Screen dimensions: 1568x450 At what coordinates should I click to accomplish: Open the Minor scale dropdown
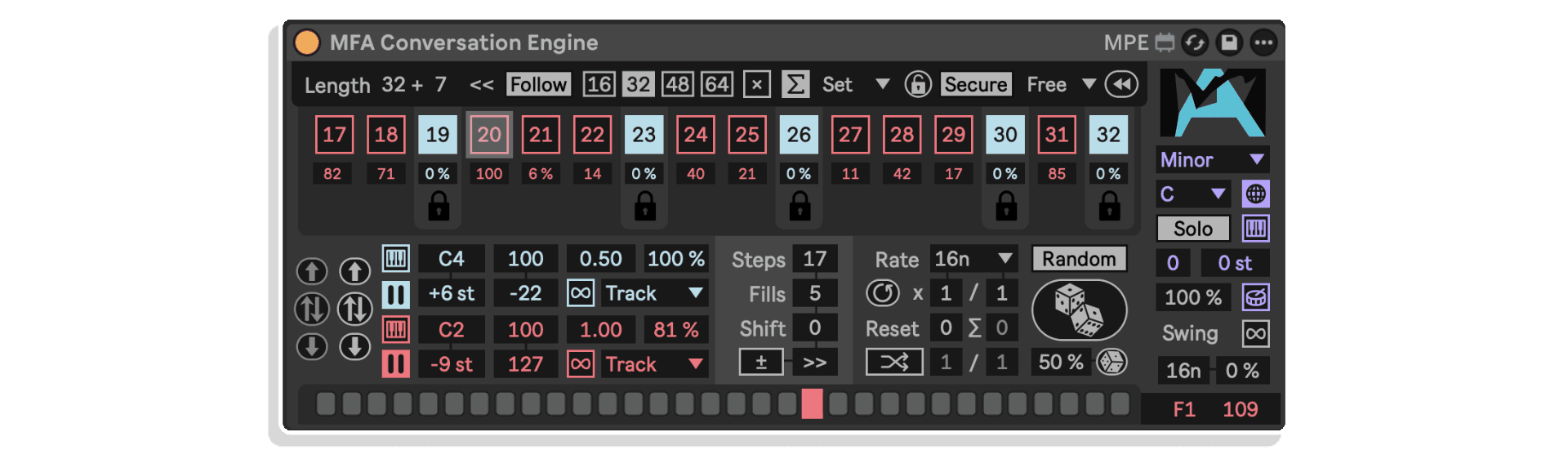[x=1213, y=159]
